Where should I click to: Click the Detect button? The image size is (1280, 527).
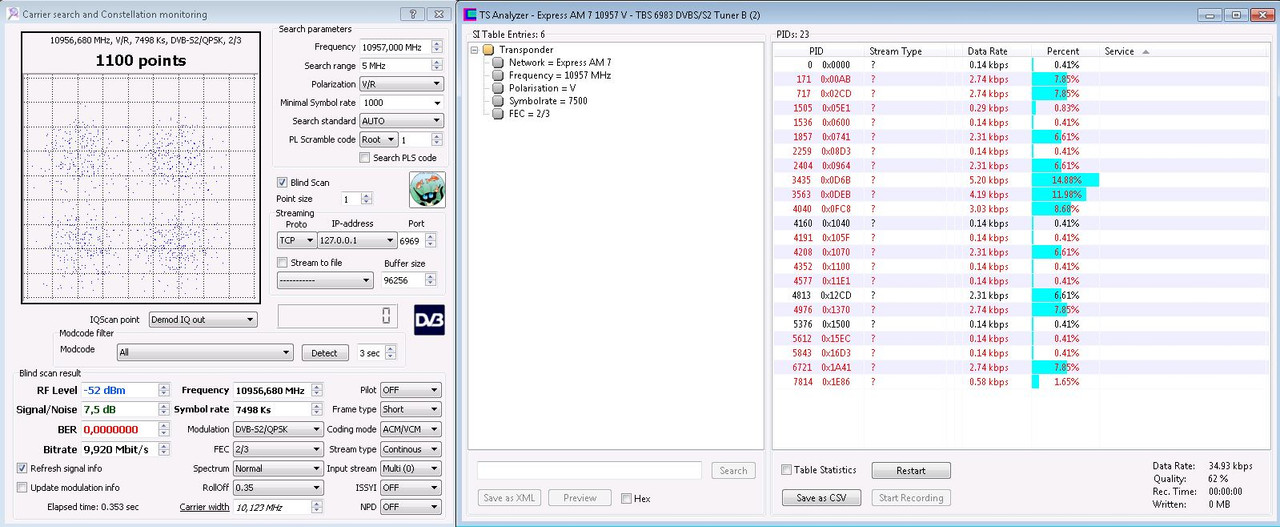pos(324,353)
